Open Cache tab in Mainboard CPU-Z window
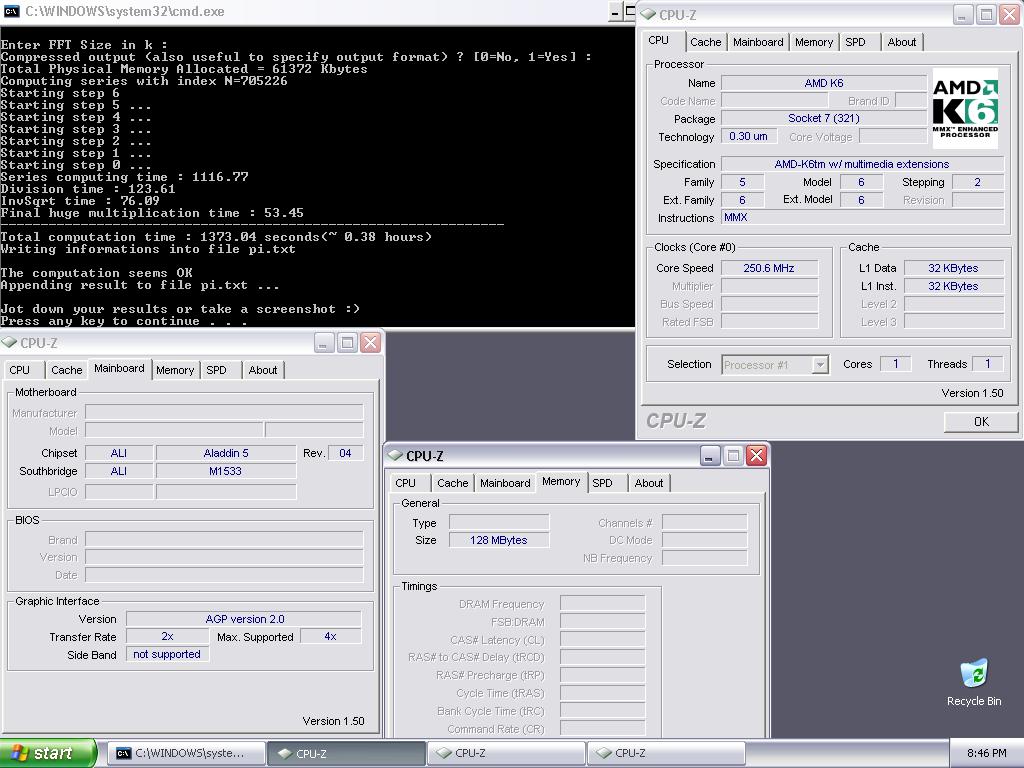Image resolution: width=1024 pixels, height=768 pixels. click(67, 370)
